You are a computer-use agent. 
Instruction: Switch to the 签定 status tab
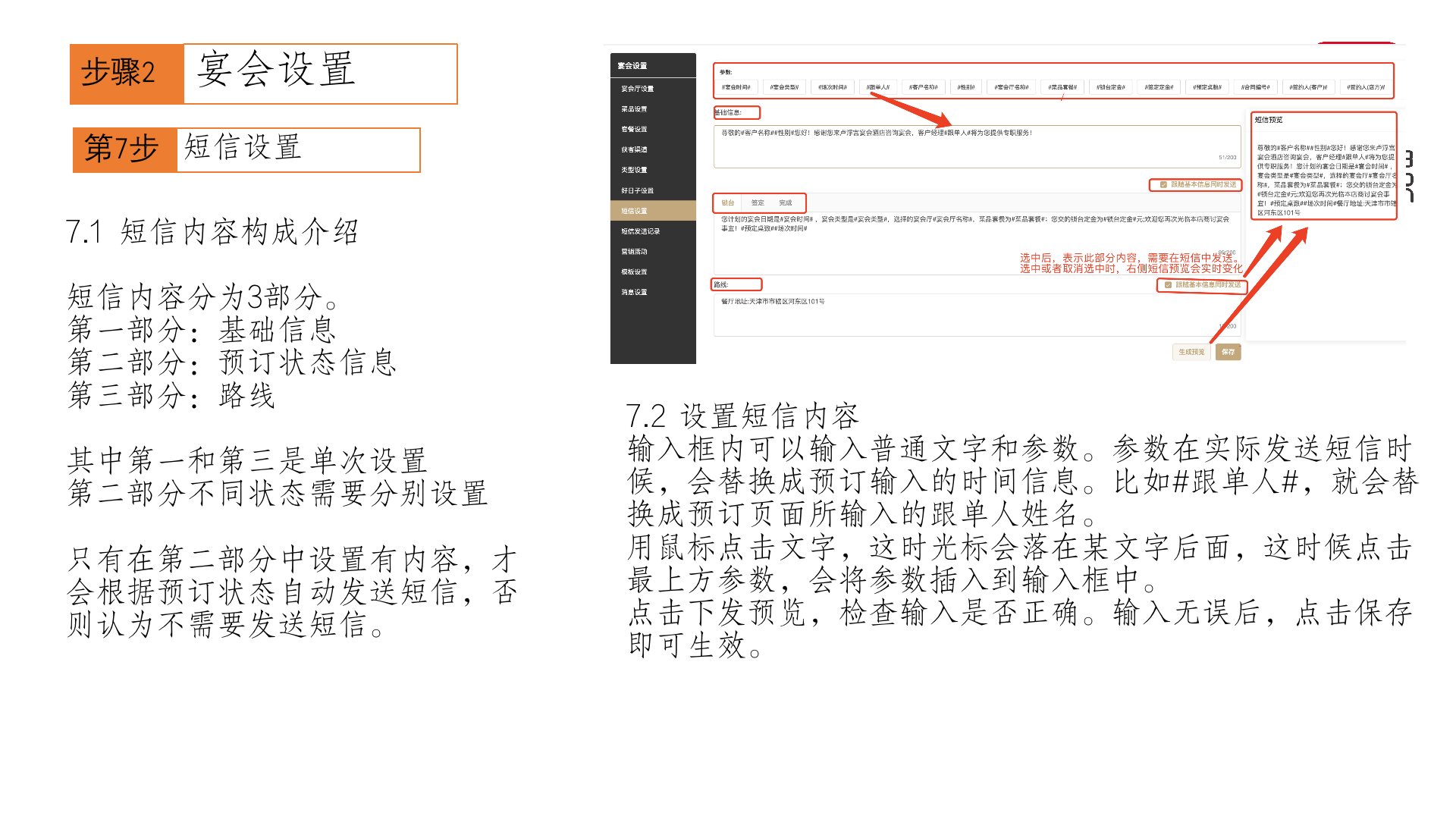758,203
